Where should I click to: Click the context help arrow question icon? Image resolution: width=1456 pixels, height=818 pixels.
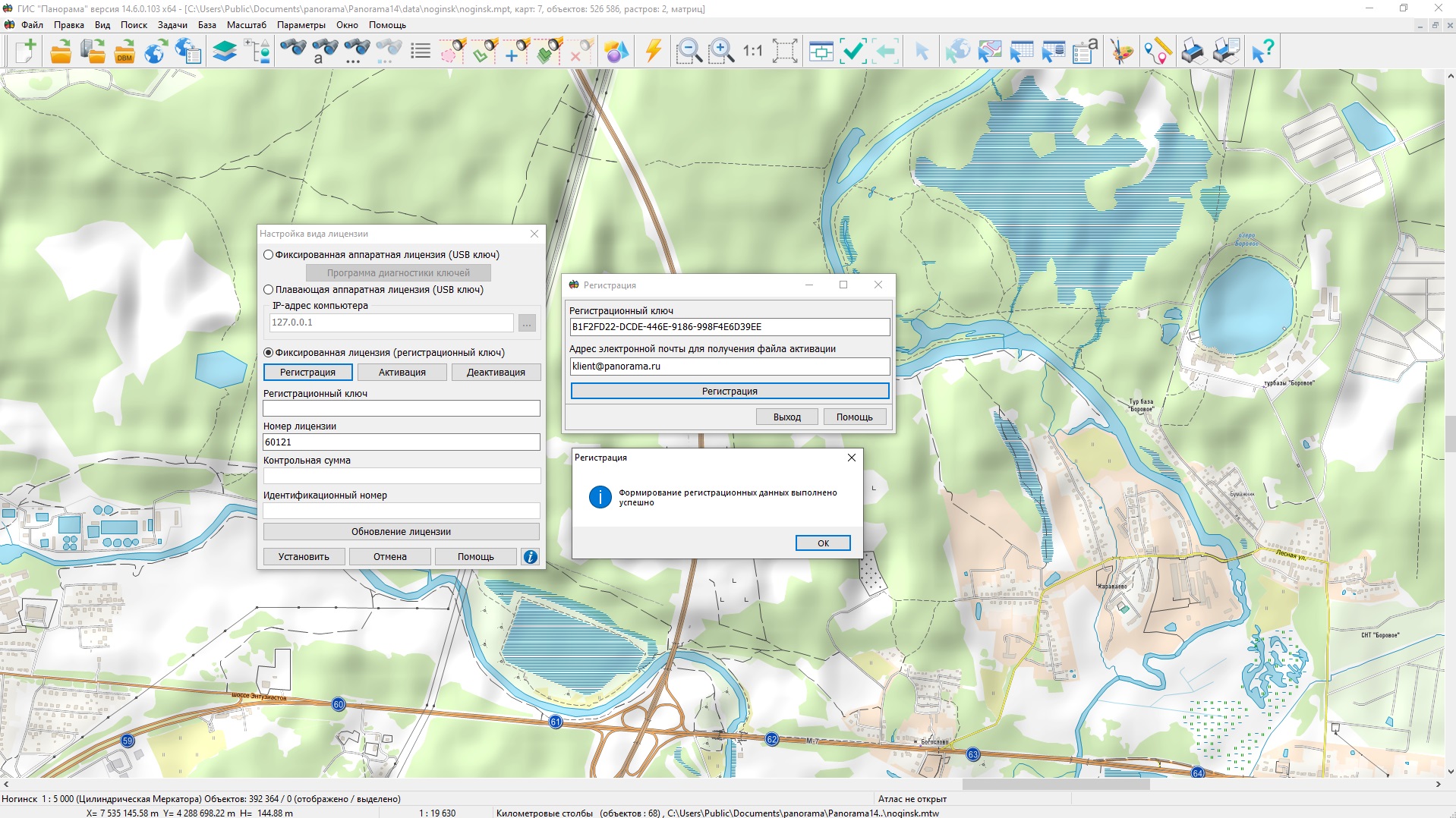(x=1262, y=52)
